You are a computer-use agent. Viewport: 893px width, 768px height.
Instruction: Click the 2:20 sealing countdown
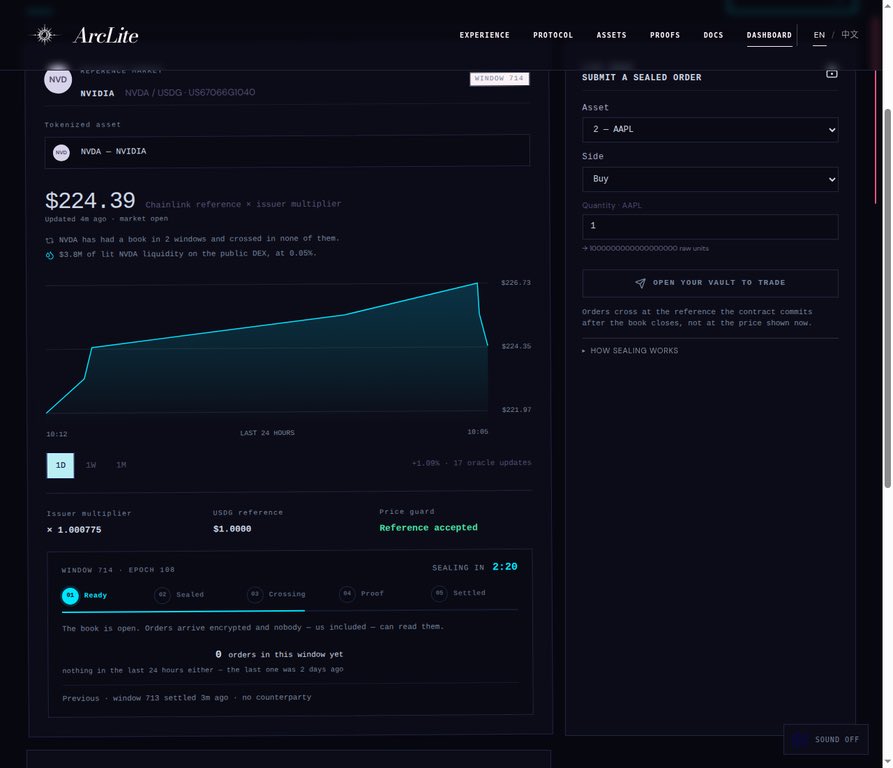point(505,566)
